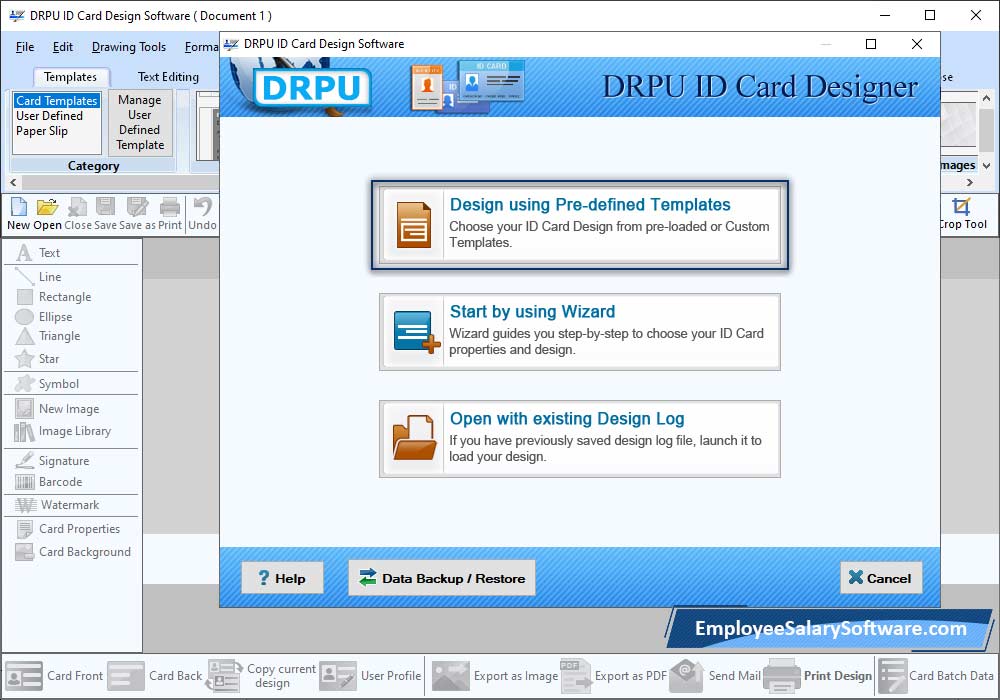Viewport: 1000px width, 700px height.
Task: Select the Ellipse shape tool
Action: [44, 317]
